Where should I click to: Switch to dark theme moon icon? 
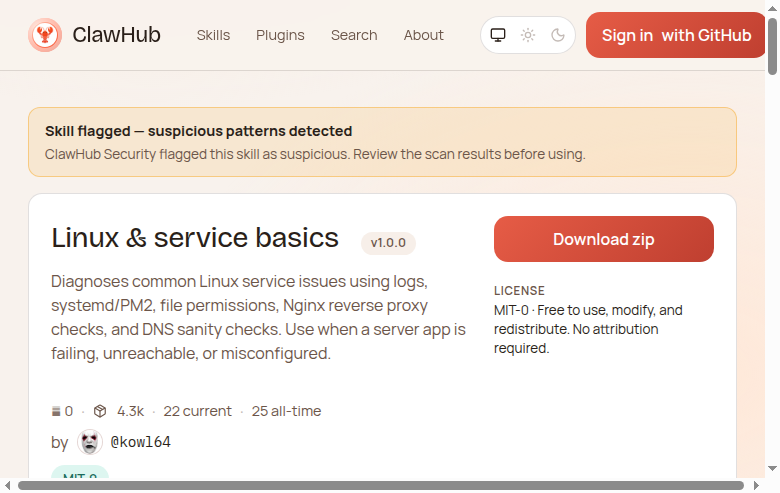(x=558, y=36)
